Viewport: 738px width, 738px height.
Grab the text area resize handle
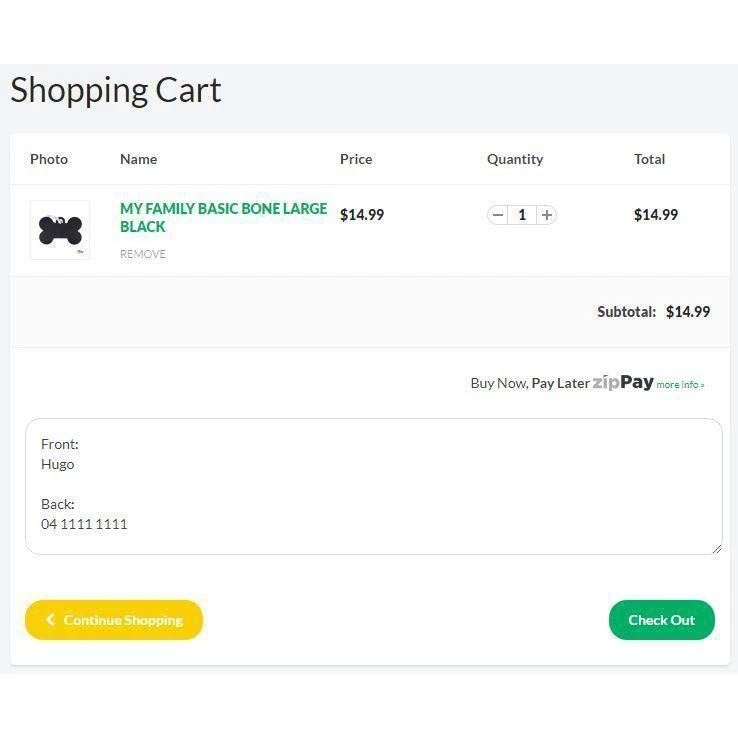tap(716, 548)
